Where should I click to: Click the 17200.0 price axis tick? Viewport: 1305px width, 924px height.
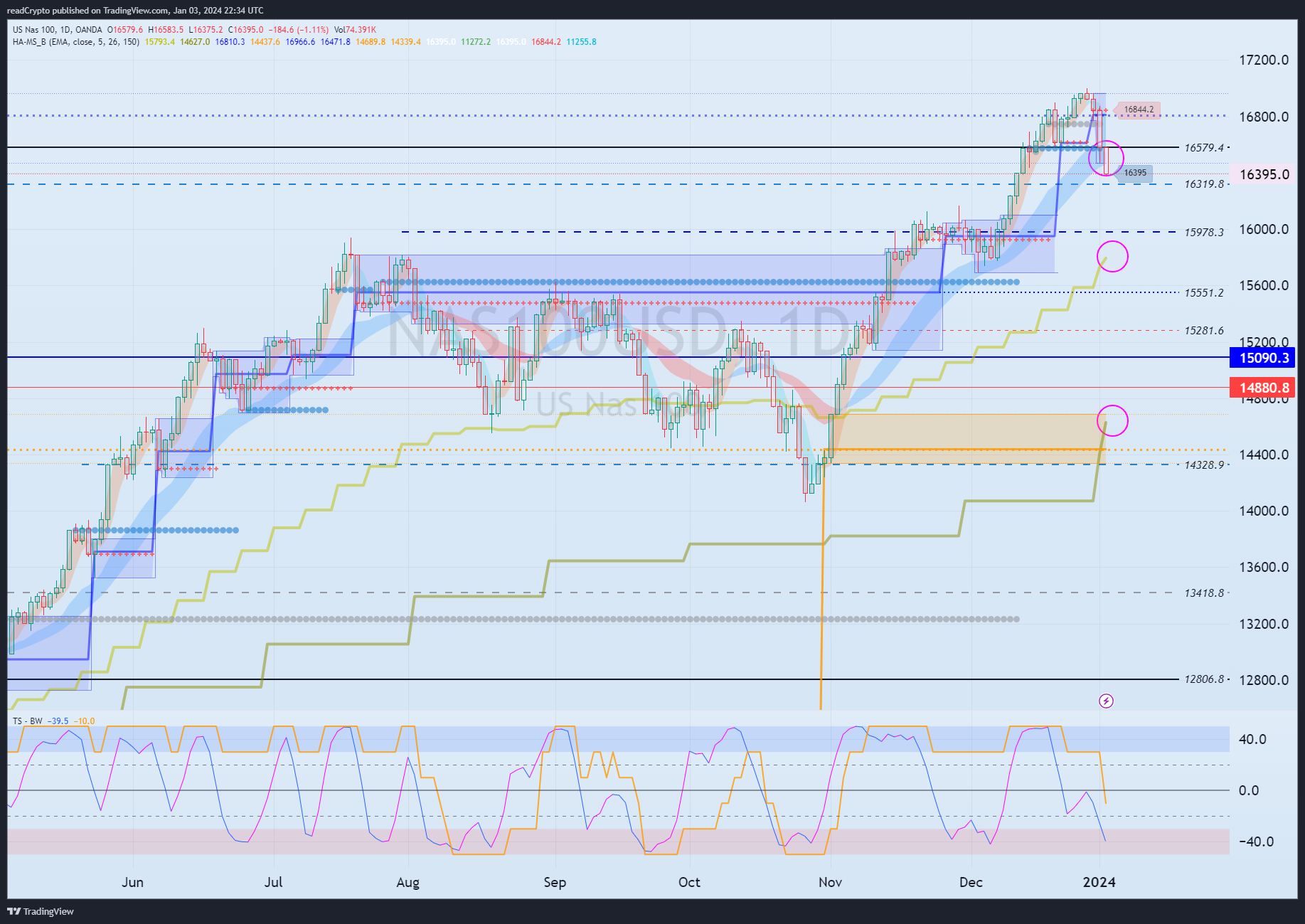tap(1264, 60)
